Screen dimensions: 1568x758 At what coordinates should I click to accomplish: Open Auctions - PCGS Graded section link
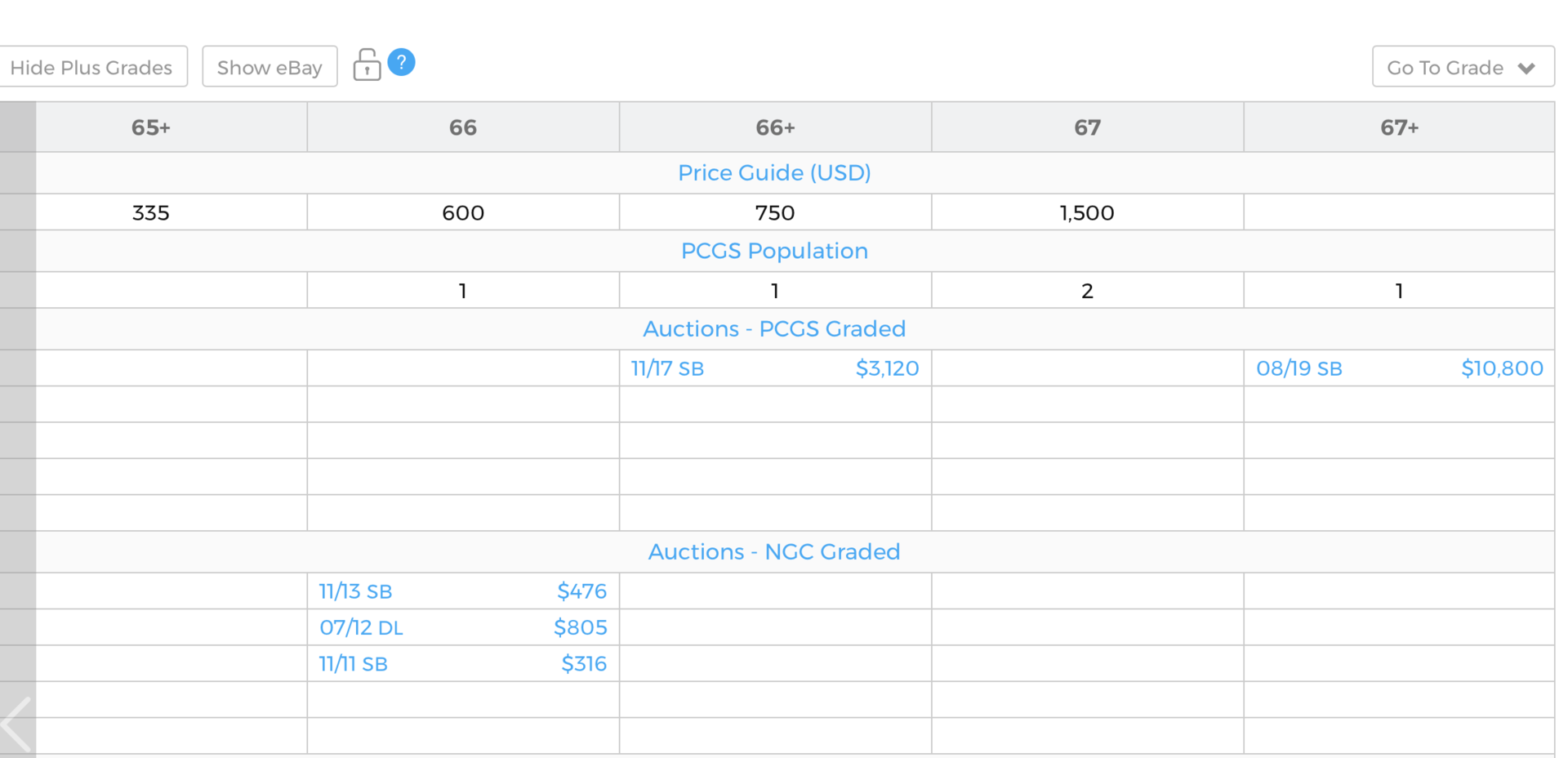774,328
